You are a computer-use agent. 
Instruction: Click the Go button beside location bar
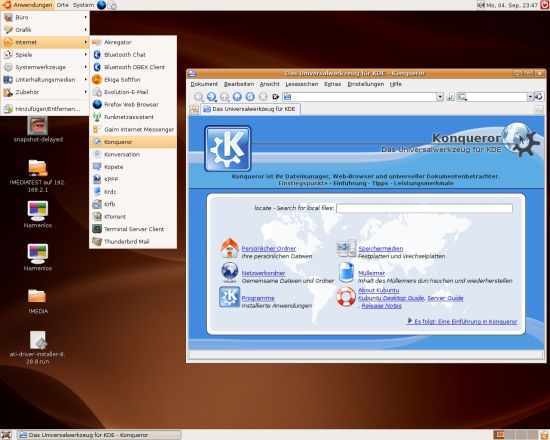pos(451,97)
